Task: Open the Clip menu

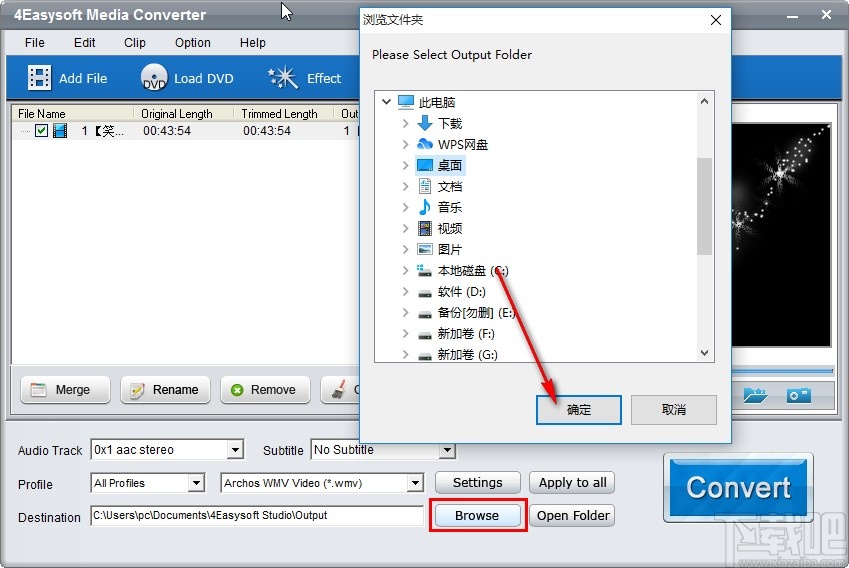Action: 135,43
